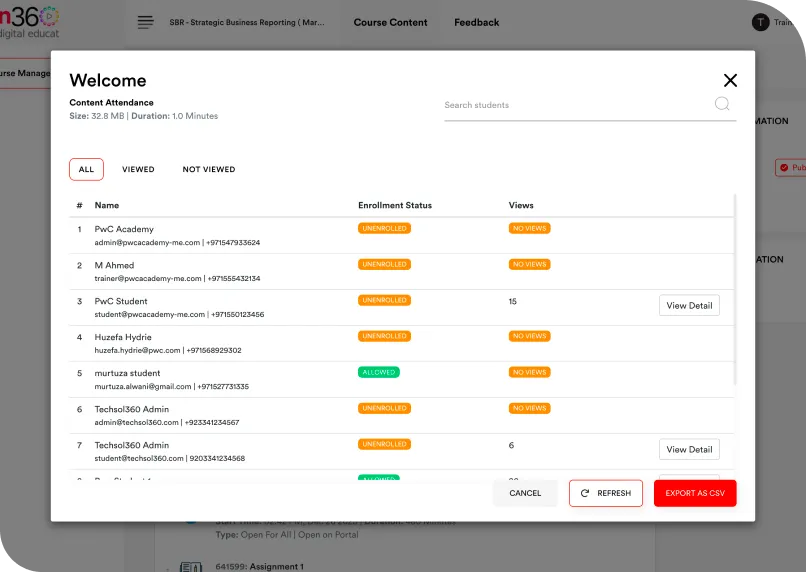Click the views count 15
Image resolution: width=806 pixels, height=572 pixels.
(x=512, y=301)
